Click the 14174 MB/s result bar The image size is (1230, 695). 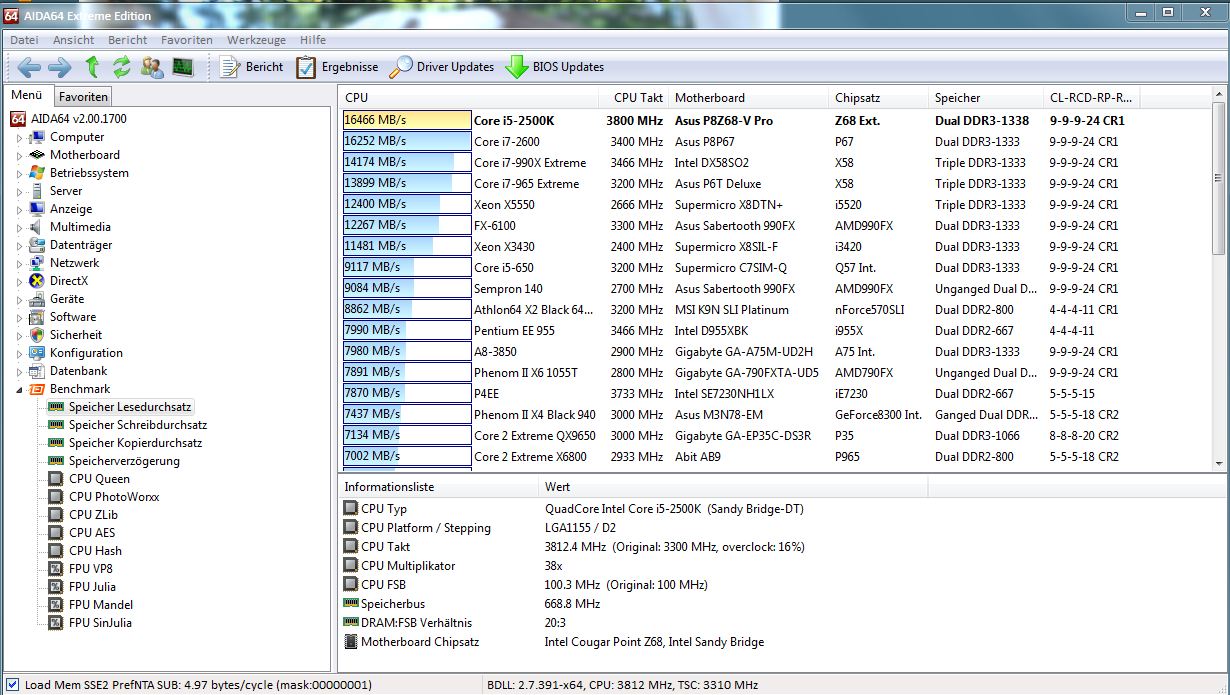(406, 162)
